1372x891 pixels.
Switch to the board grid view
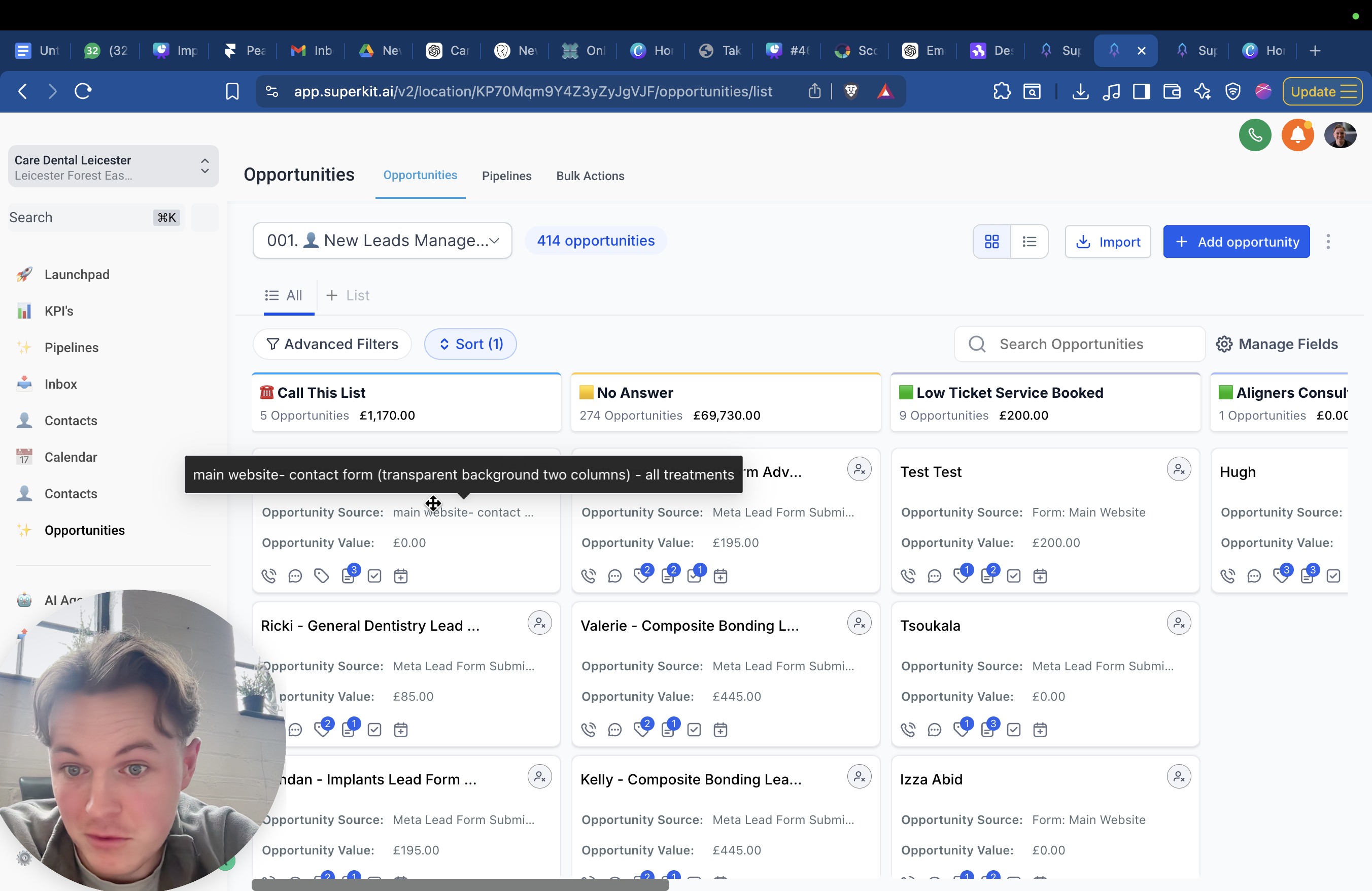[991, 242]
